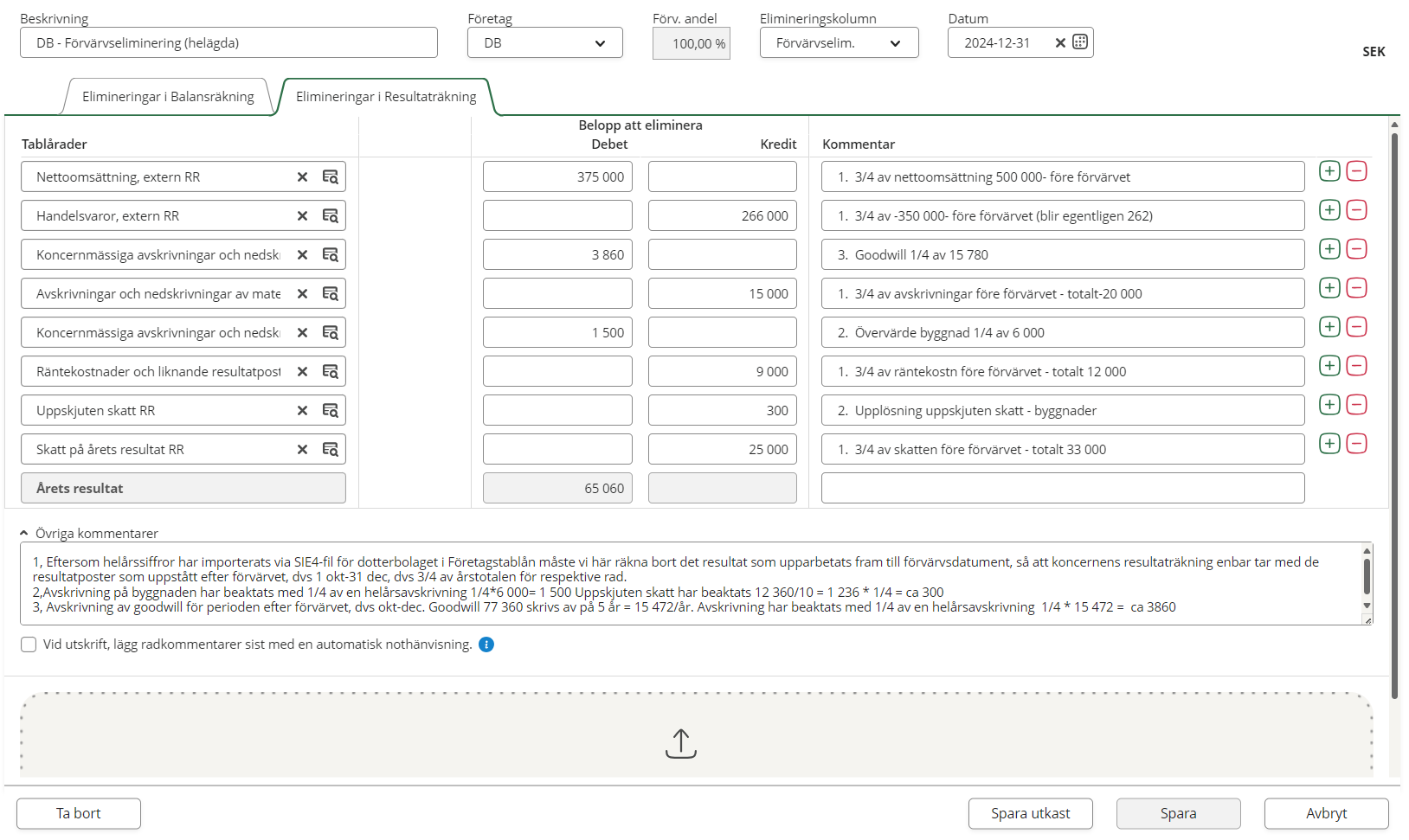1409x840 pixels.
Task: Remove the Räntekostnader row with minus icon
Action: [x=1356, y=366]
